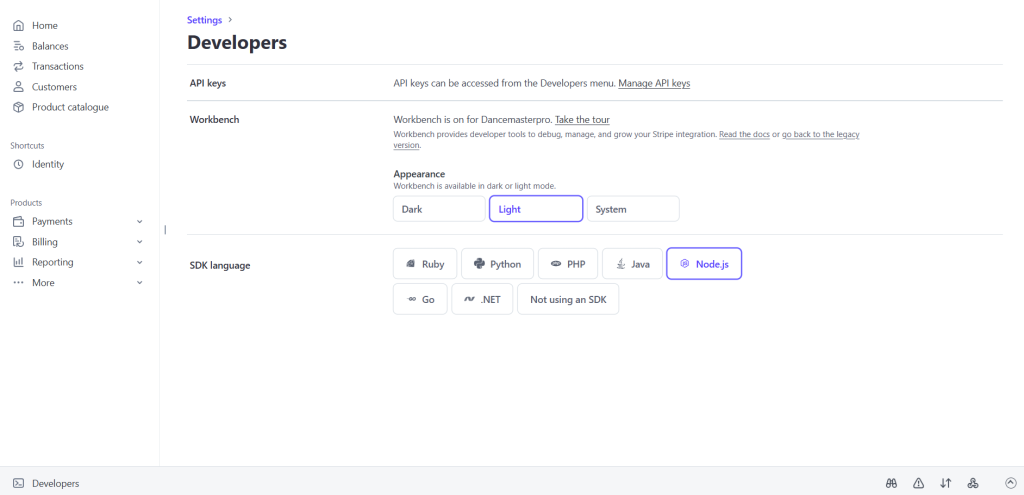Open Balances in the sidebar
This screenshot has width=1024, height=495.
tap(50, 46)
